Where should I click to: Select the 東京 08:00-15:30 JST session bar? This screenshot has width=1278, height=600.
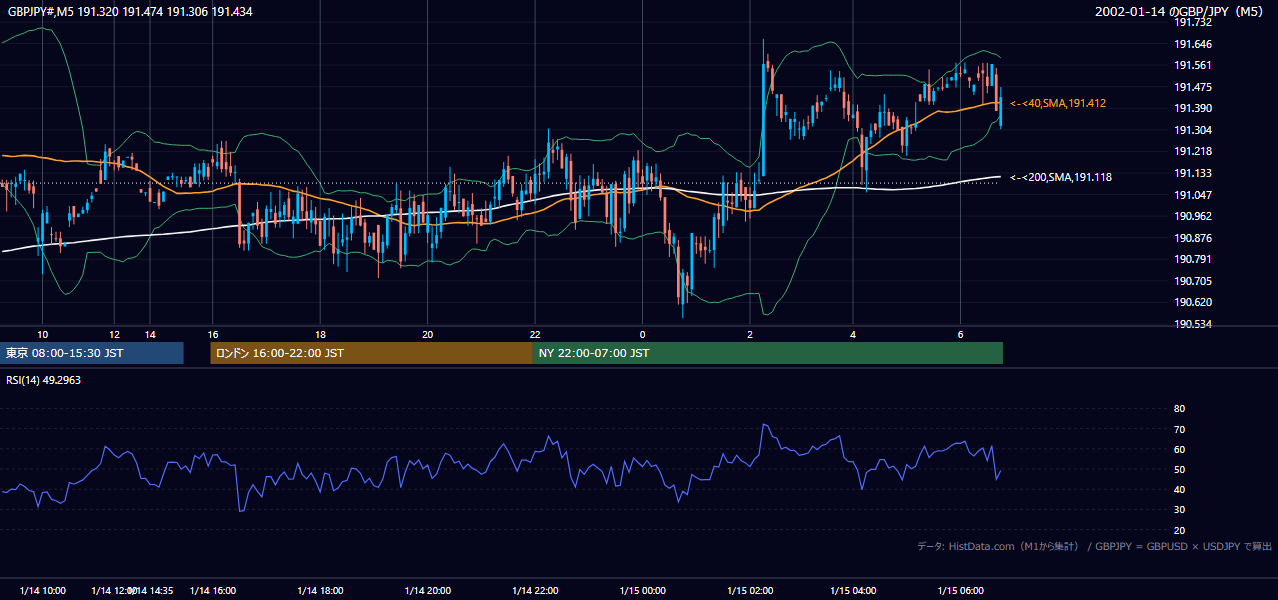click(x=92, y=353)
